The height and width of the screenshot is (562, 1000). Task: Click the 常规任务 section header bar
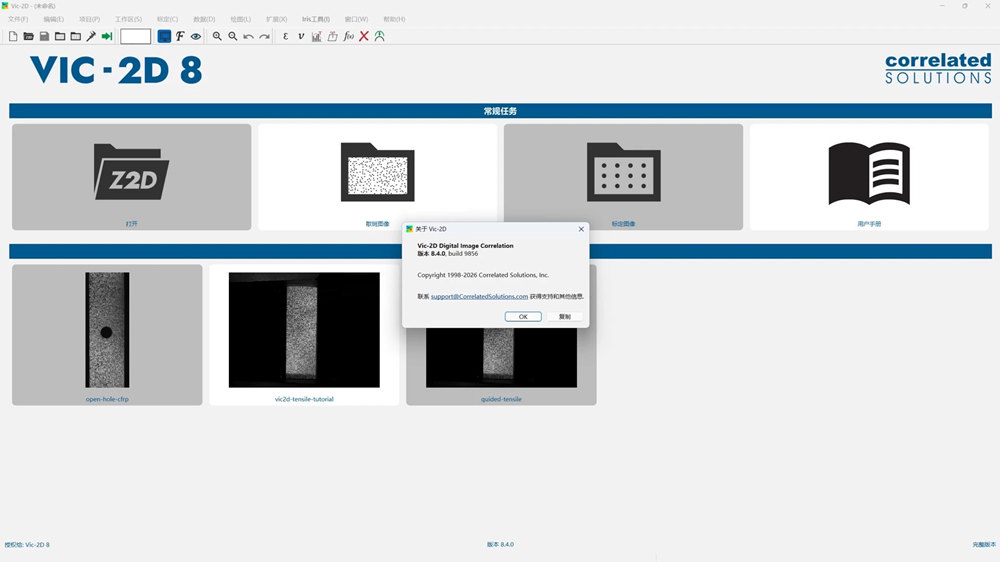pyautogui.click(x=500, y=111)
